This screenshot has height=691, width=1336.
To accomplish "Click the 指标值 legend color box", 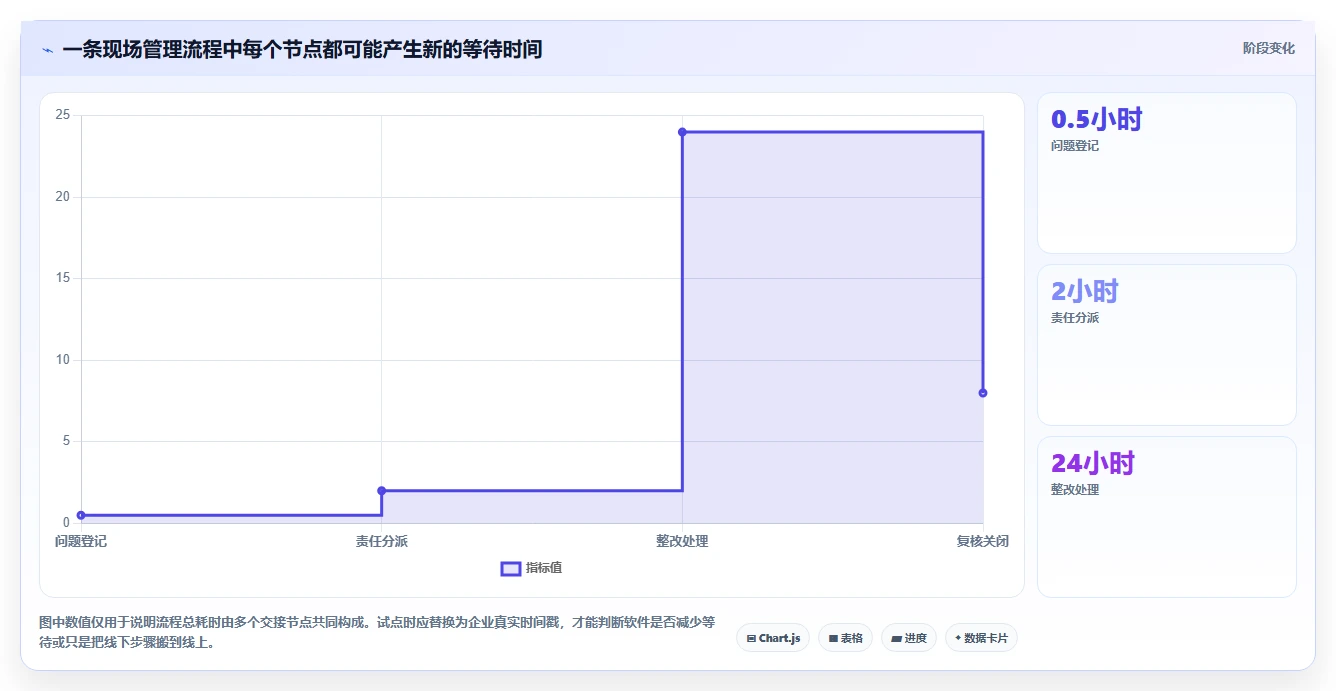I will pyautogui.click(x=510, y=568).
